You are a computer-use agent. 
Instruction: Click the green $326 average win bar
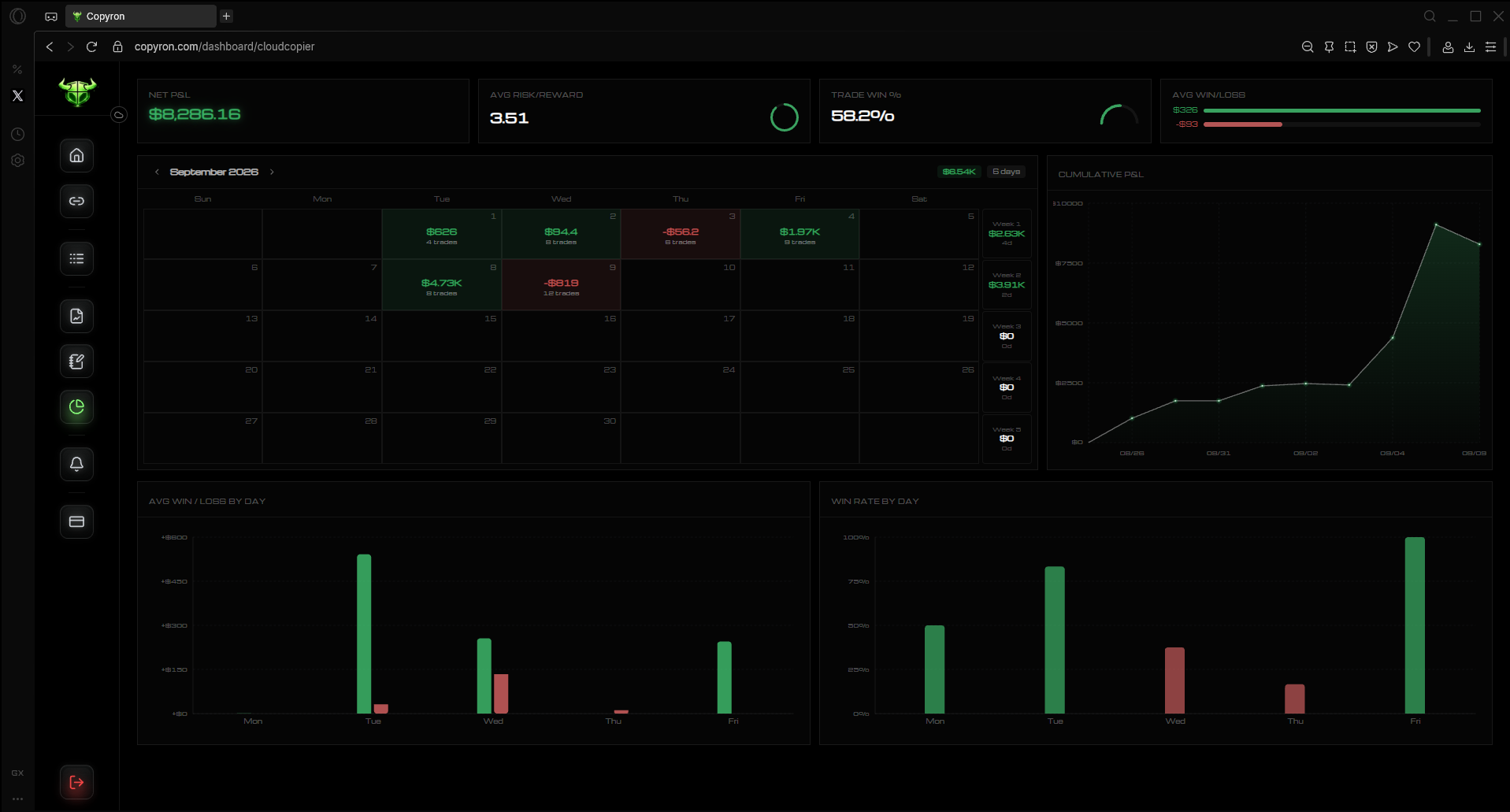(1341, 110)
